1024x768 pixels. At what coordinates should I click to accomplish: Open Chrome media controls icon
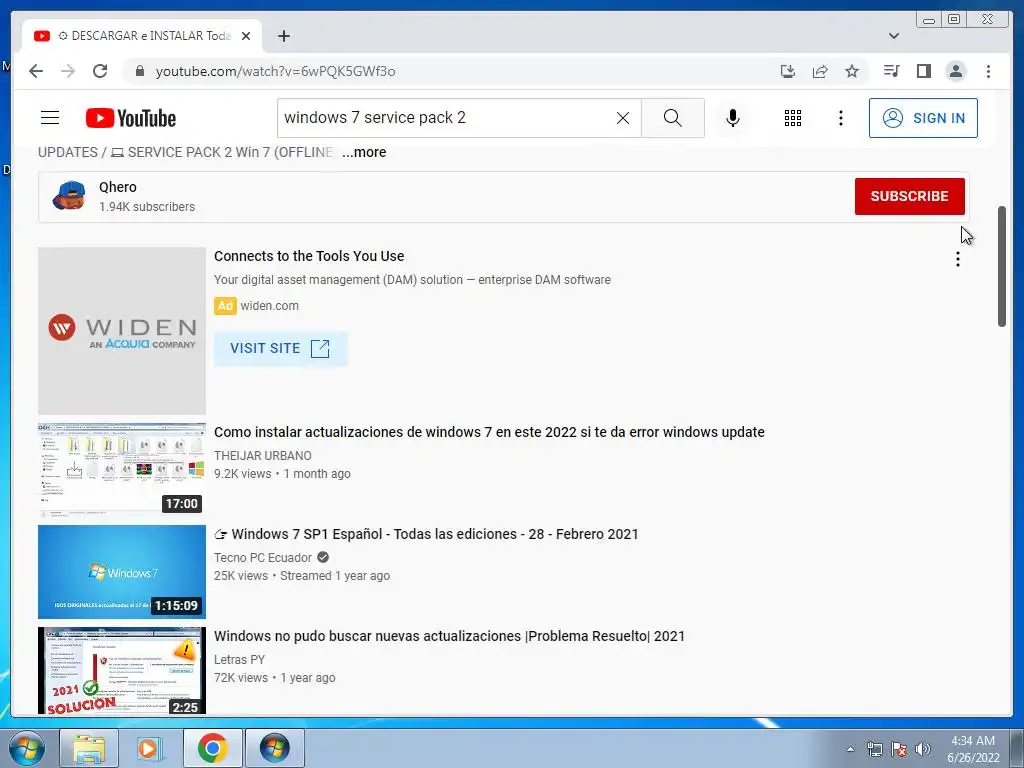coord(891,71)
